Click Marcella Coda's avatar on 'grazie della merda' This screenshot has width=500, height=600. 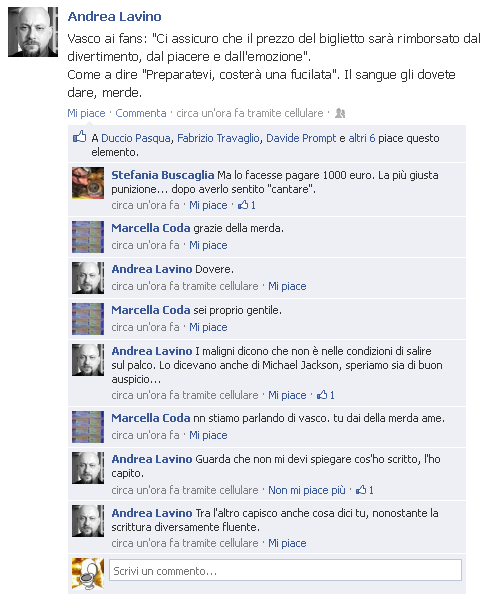point(88,237)
